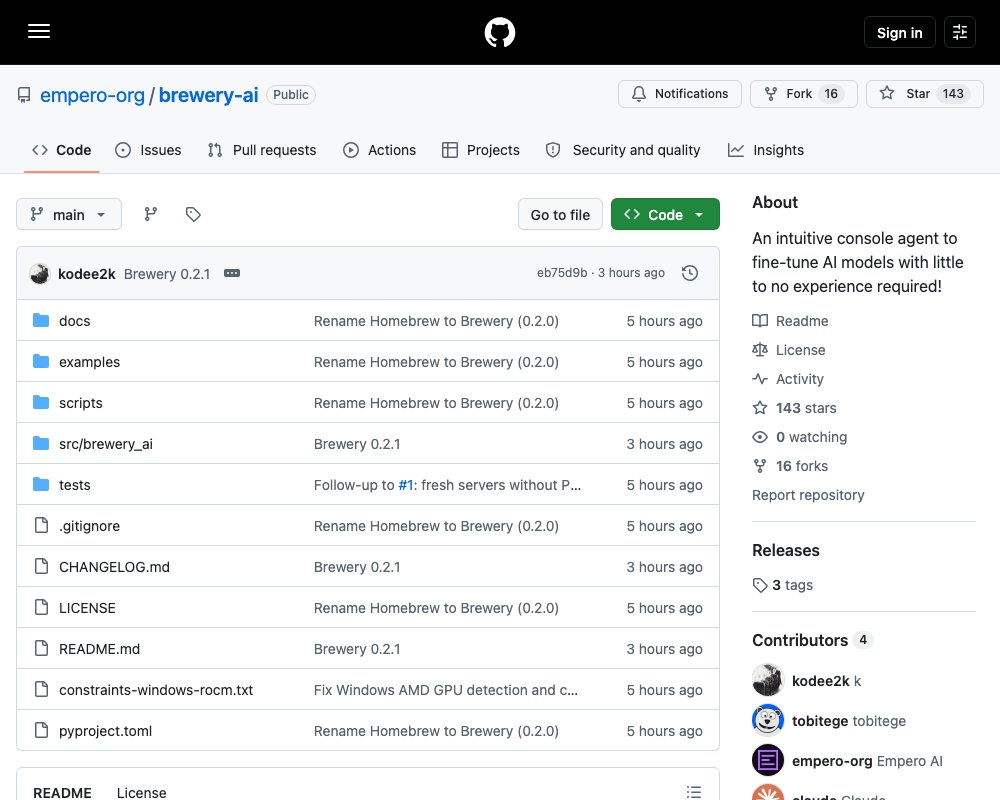1000x800 pixels.
Task: Switch to the Insights tab
Action: pyautogui.click(x=766, y=150)
